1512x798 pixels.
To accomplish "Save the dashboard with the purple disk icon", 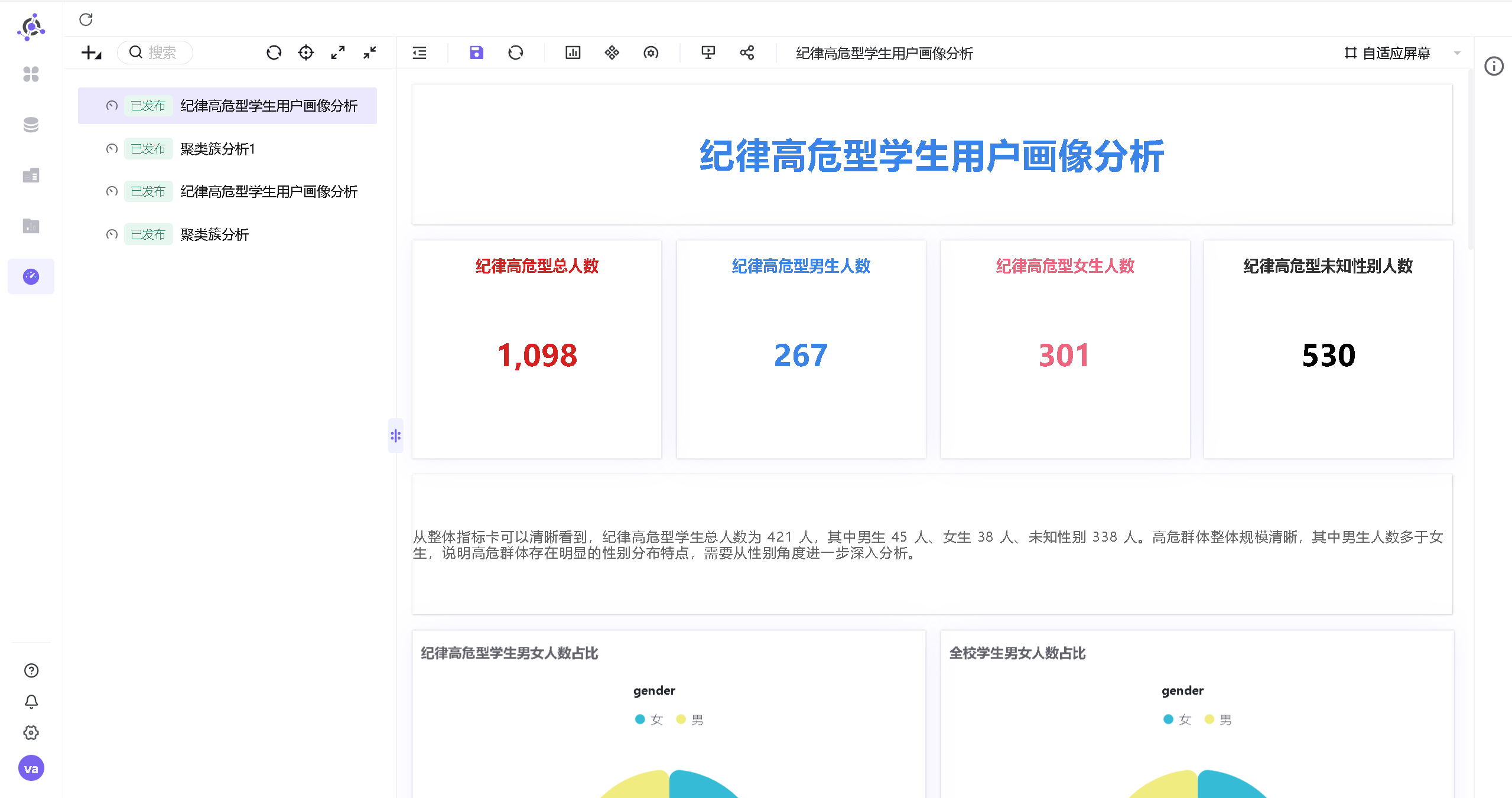I will (x=476, y=53).
